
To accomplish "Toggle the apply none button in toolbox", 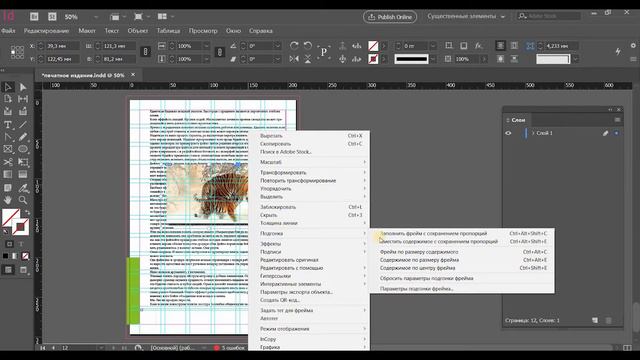I will (25, 256).
